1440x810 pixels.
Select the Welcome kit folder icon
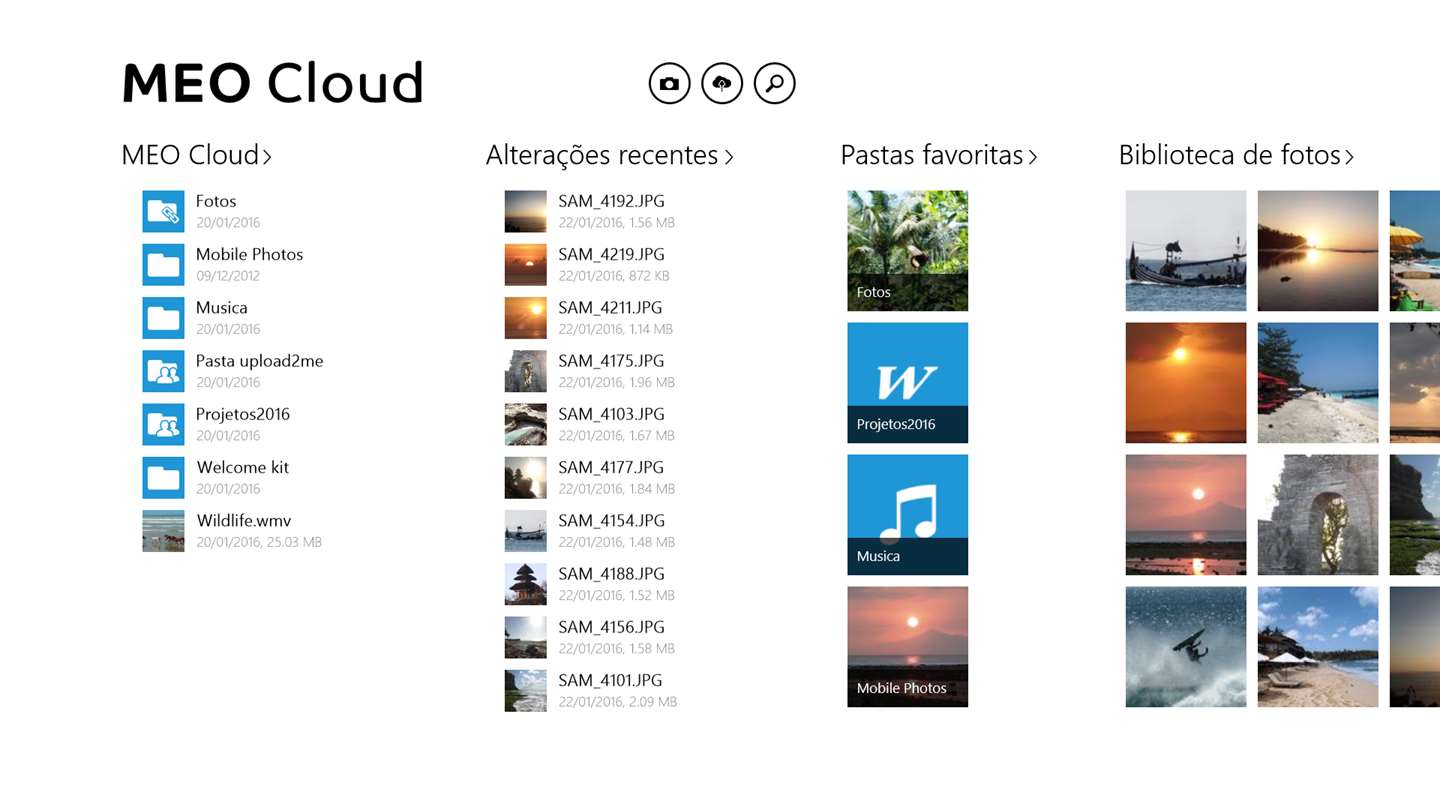click(x=163, y=478)
